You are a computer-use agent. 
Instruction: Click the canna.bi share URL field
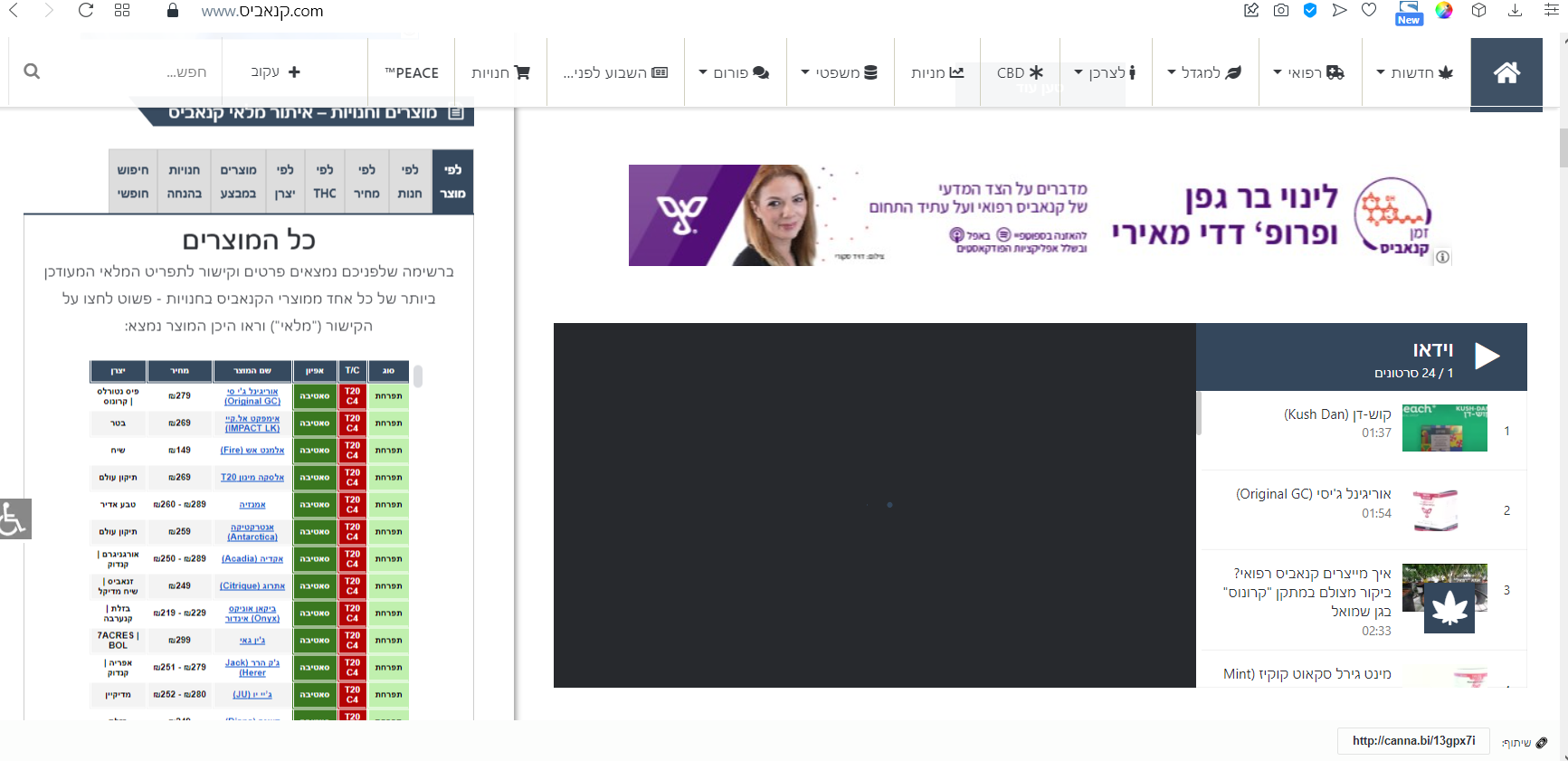pos(1413,741)
